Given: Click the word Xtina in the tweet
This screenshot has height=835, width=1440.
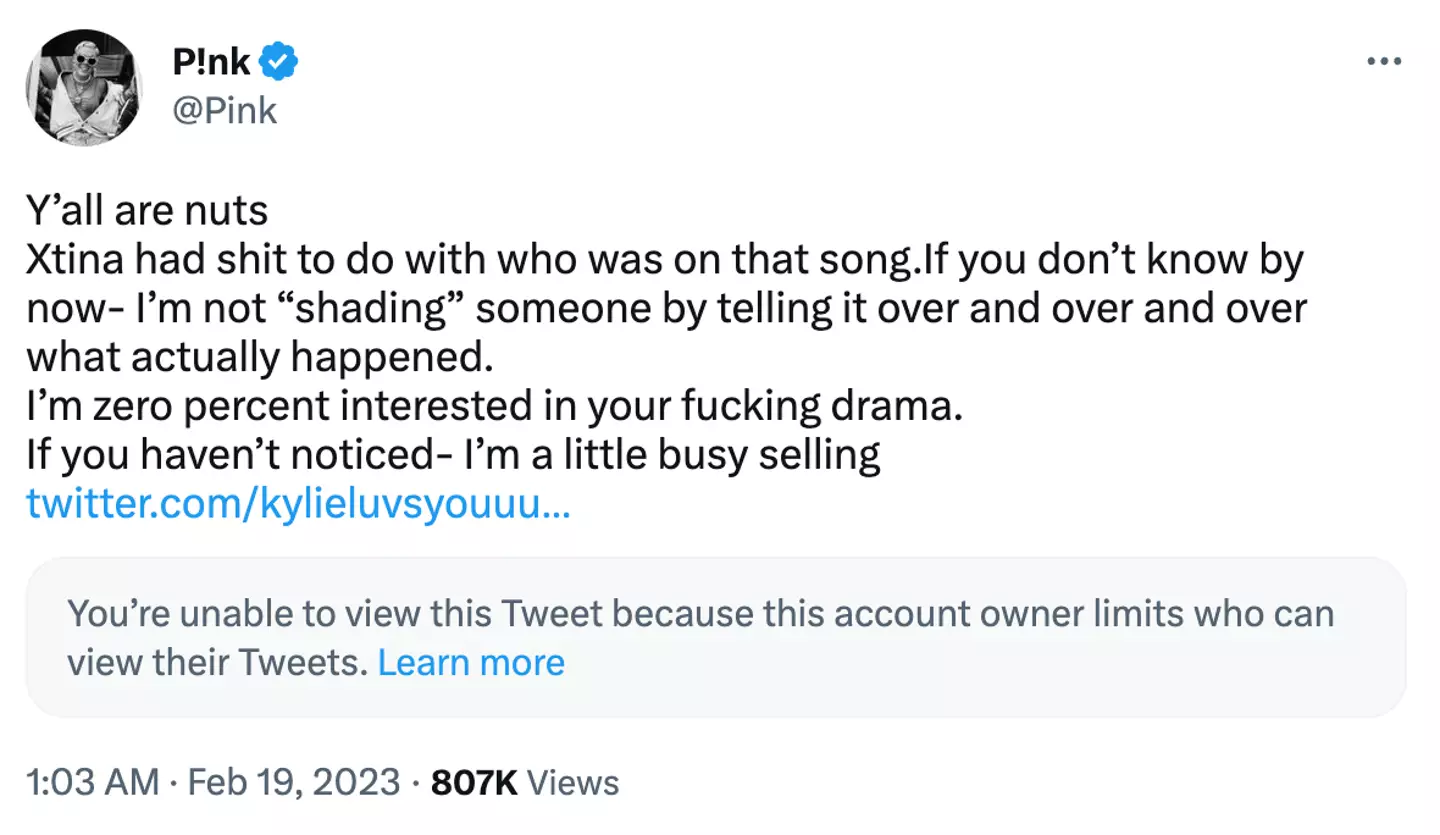Looking at the screenshot, I should [75, 260].
